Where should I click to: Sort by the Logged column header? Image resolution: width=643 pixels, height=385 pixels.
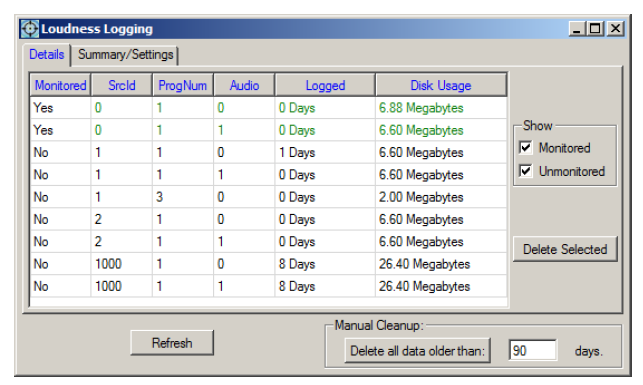(326, 85)
